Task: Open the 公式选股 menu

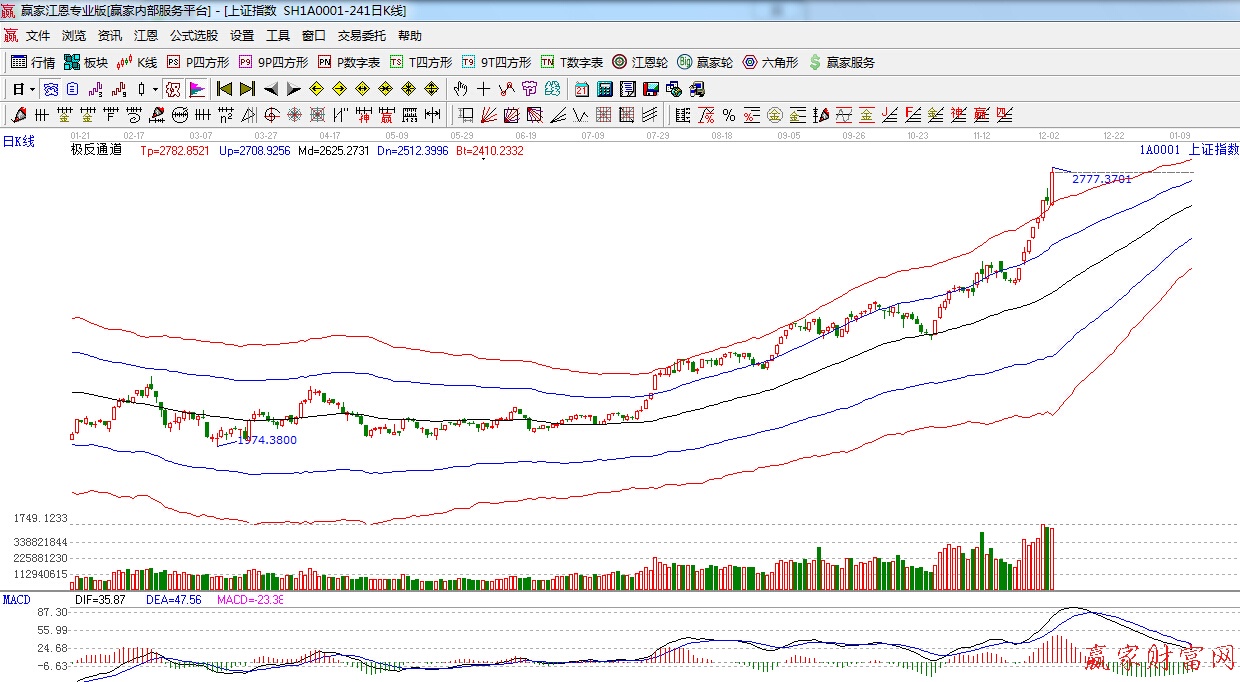Action: [x=193, y=36]
